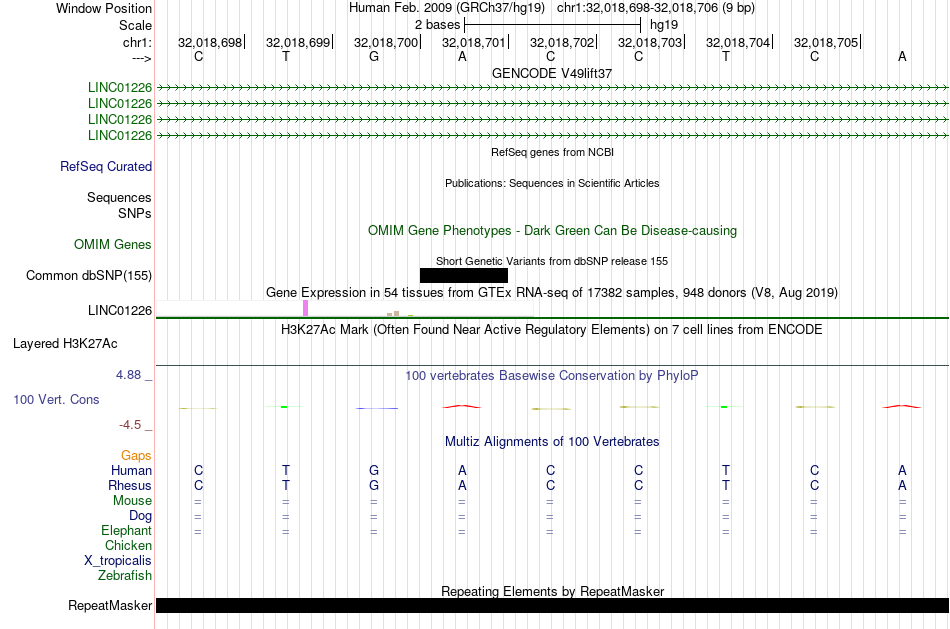This screenshot has width=950, height=629.
Task: Click the blue PhyloP line under G
Action: pos(377,408)
